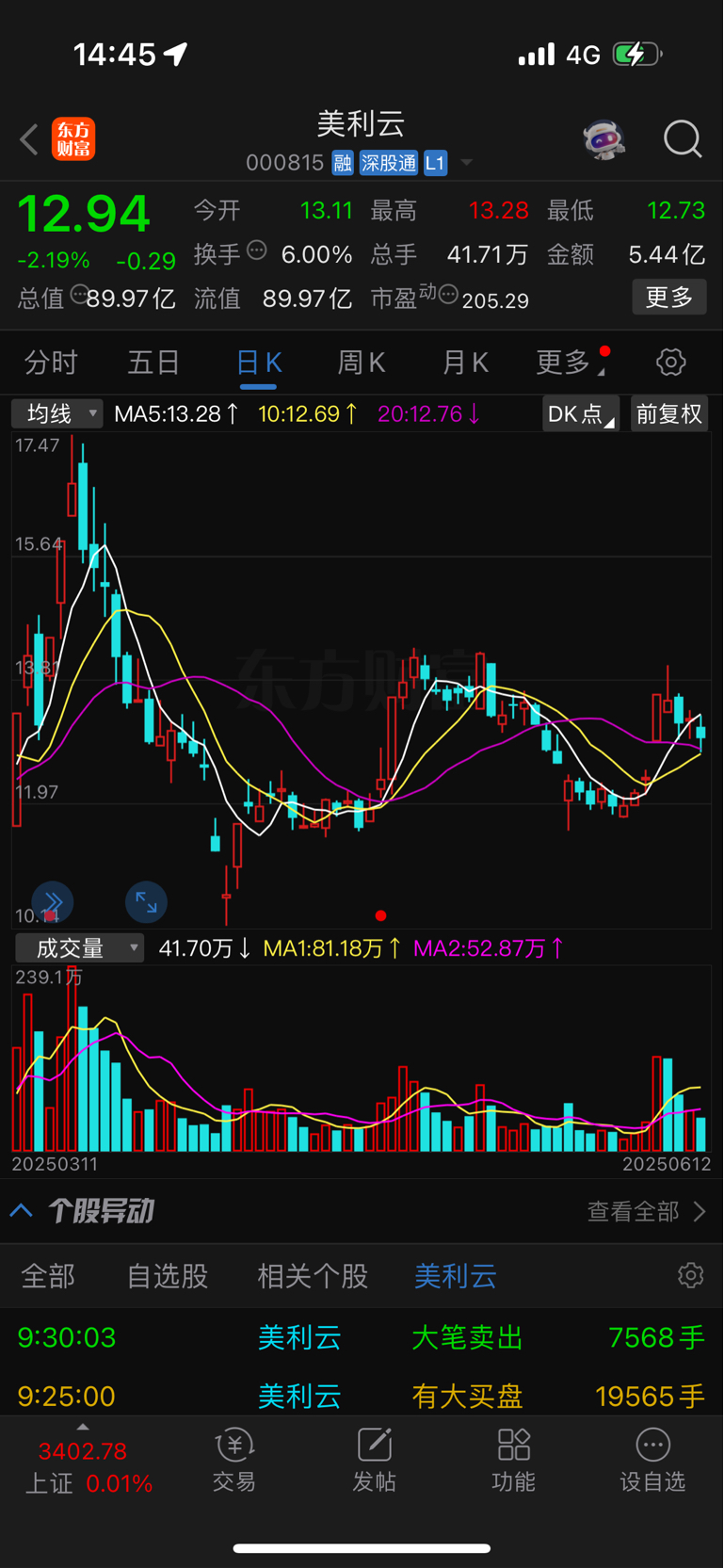Tap the 10:12.69 MA label
The width and height of the screenshot is (724, 1568).
[x=308, y=413]
